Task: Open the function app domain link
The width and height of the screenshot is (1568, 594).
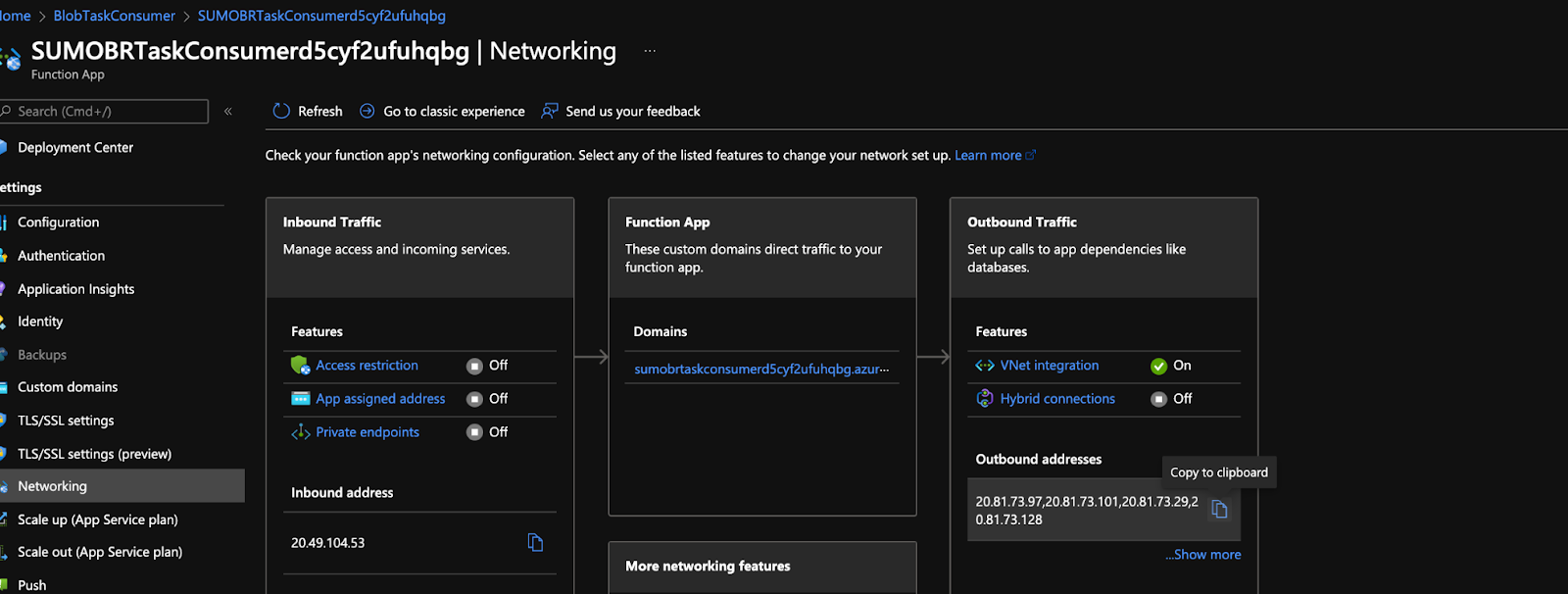Action: pos(760,370)
